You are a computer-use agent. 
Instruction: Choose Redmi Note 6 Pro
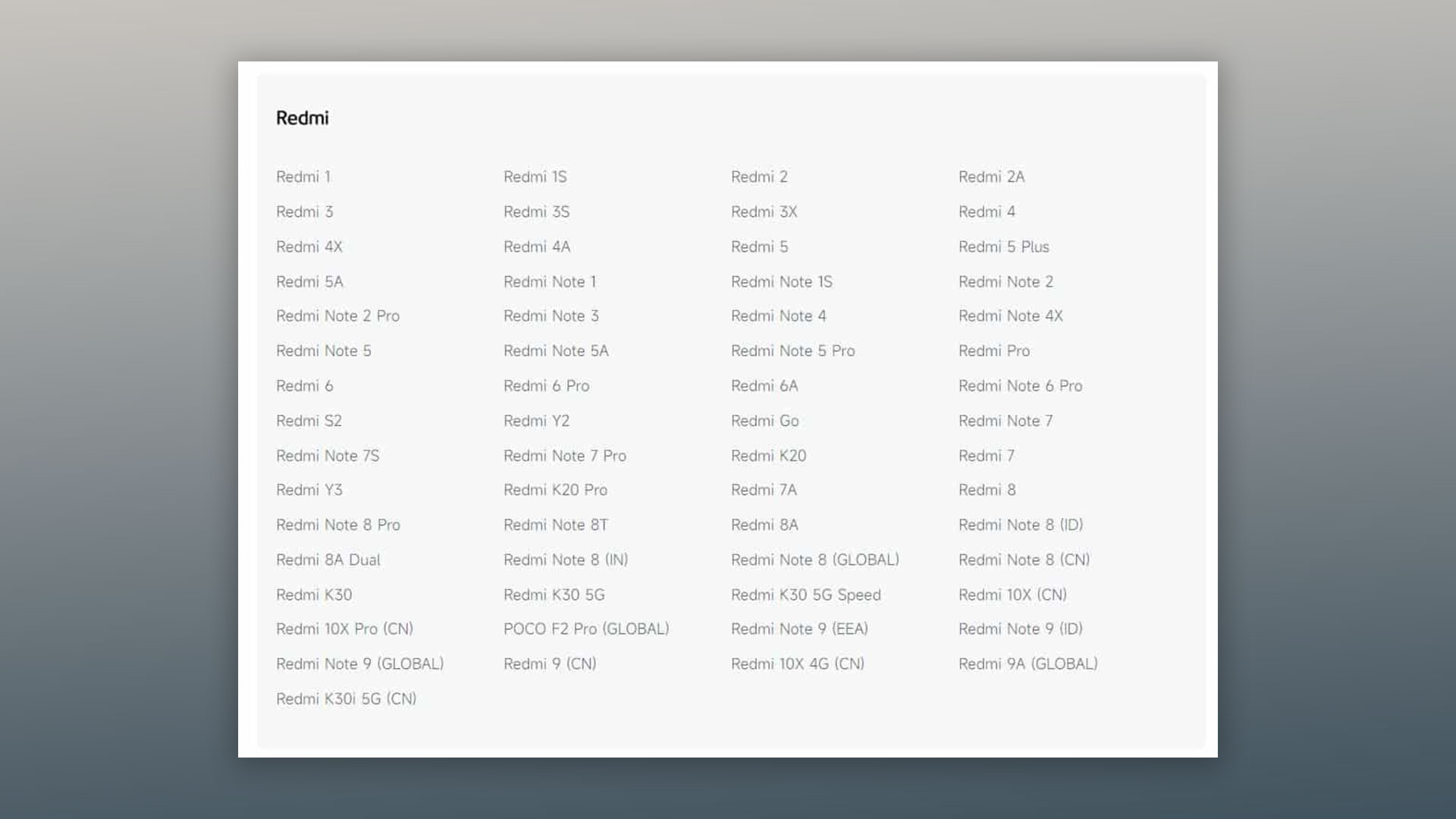pyautogui.click(x=1021, y=385)
